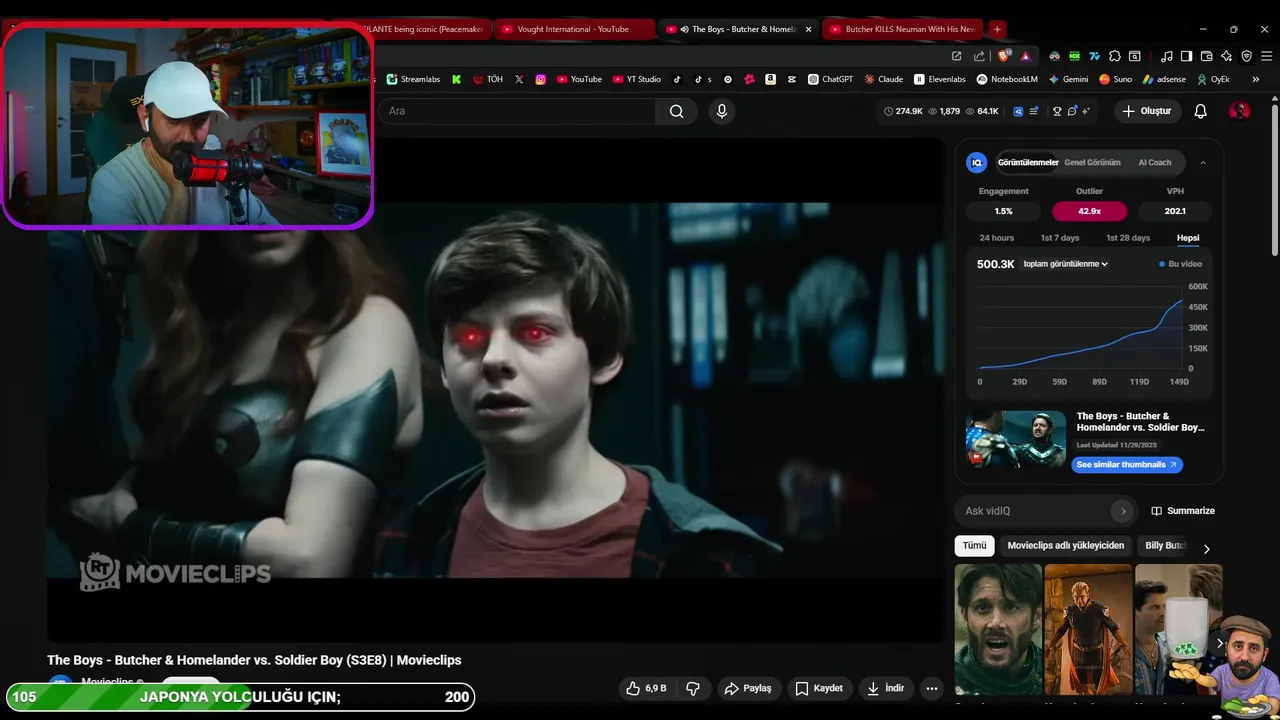
Task: Send the Ask vidIQ question arrow
Action: coord(1123,511)
